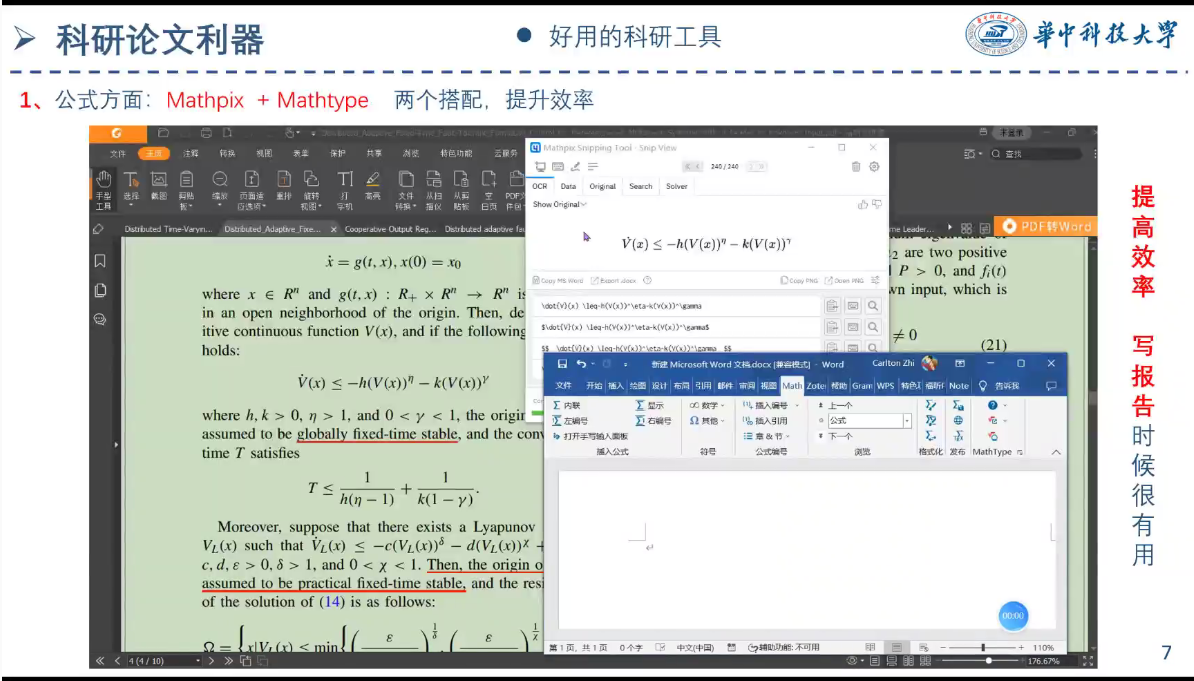
Task: Click the Mathpix trash delete icon
Action: pos(856,167)
